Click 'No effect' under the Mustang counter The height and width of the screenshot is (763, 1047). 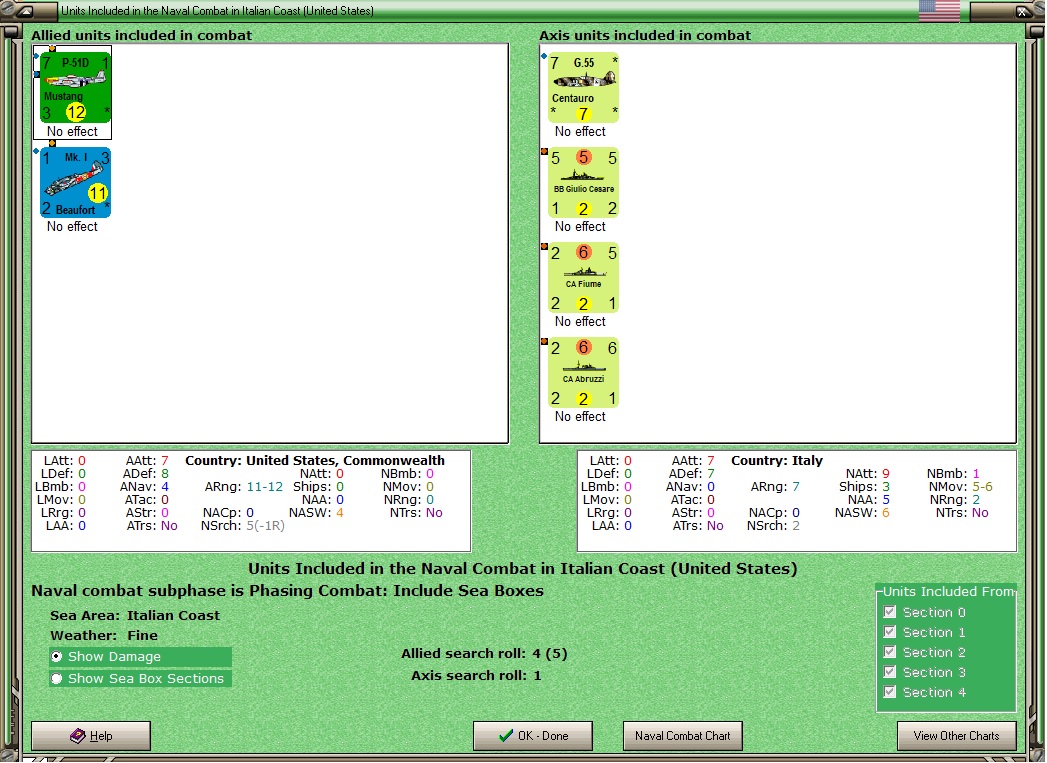(x=72, y=132)
